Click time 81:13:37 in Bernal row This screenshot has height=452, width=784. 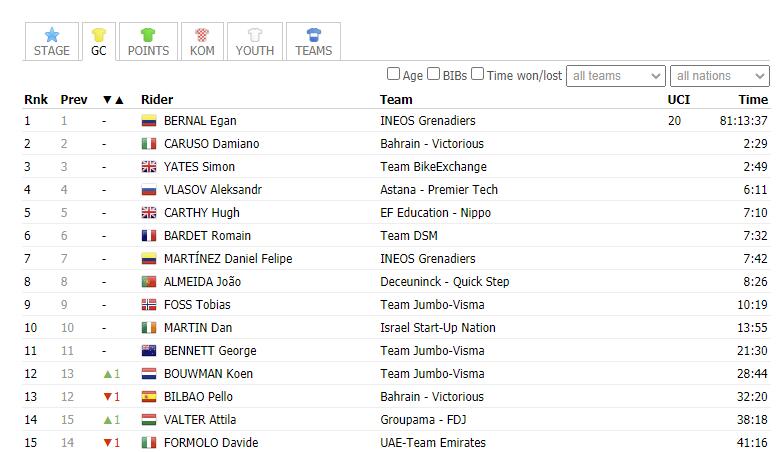[x=744, y=121]
